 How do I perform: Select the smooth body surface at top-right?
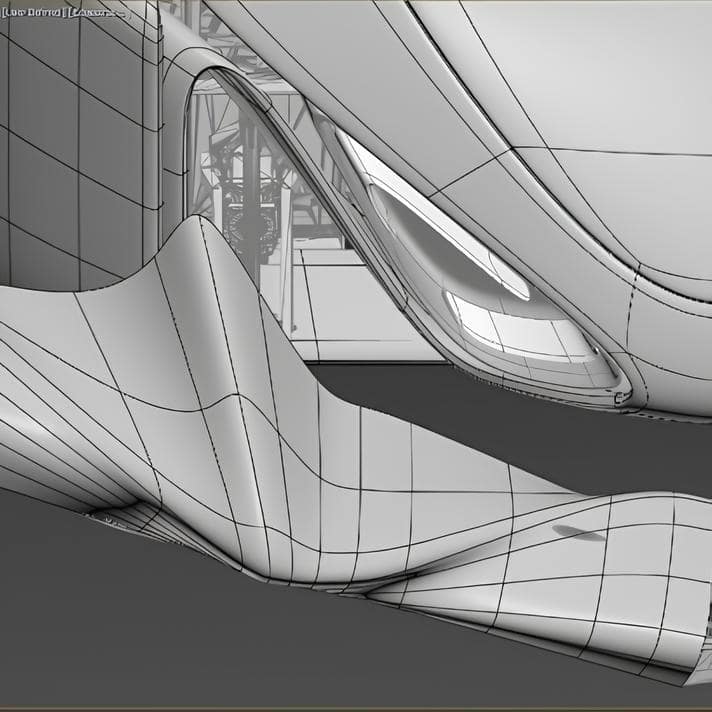[600, 80]
